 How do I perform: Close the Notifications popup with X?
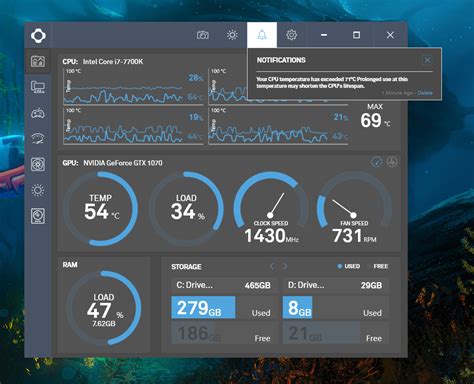click(x=427, y=60)
